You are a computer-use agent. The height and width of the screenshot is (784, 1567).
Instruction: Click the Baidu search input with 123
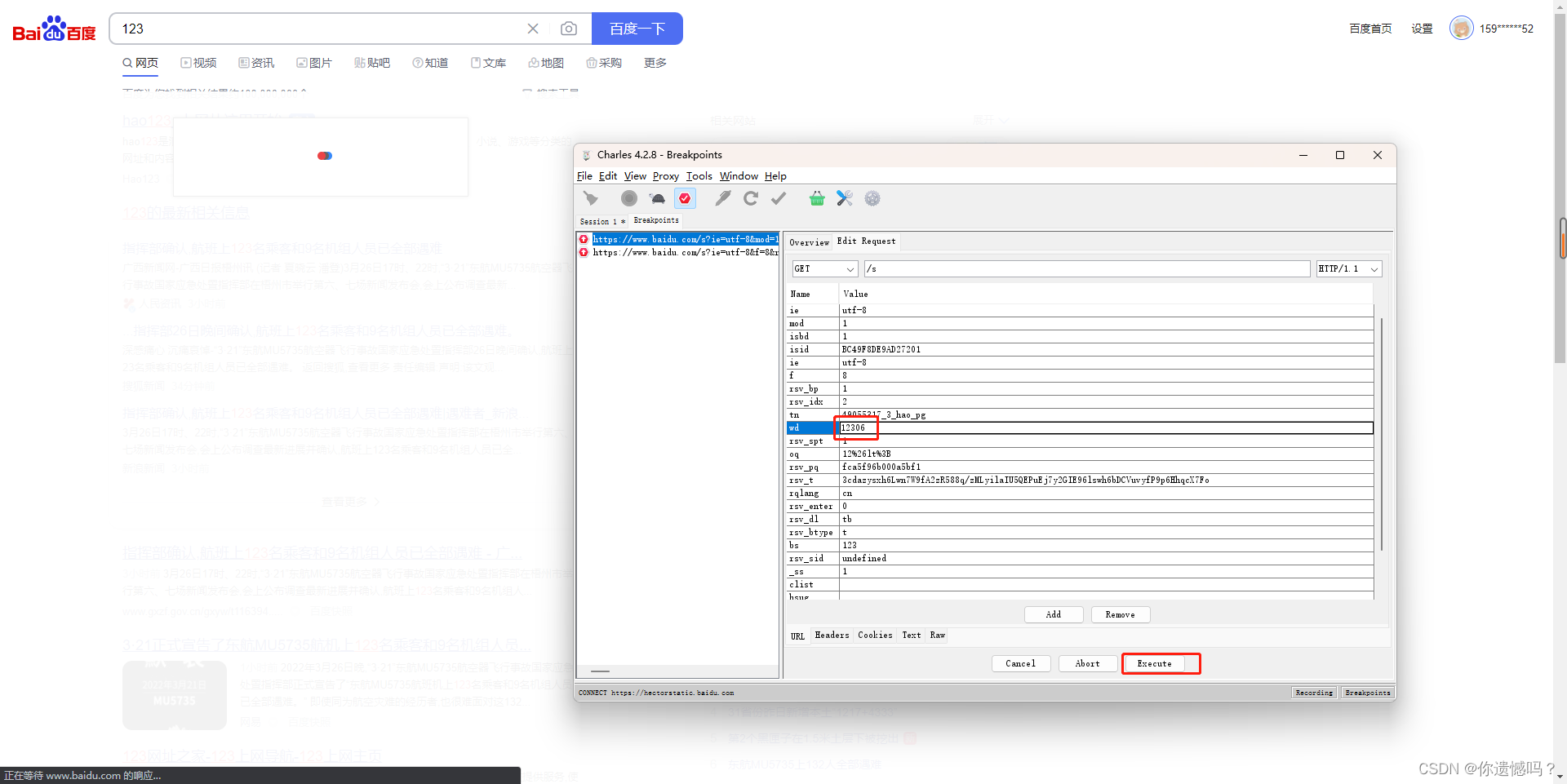tap(318, 29)
